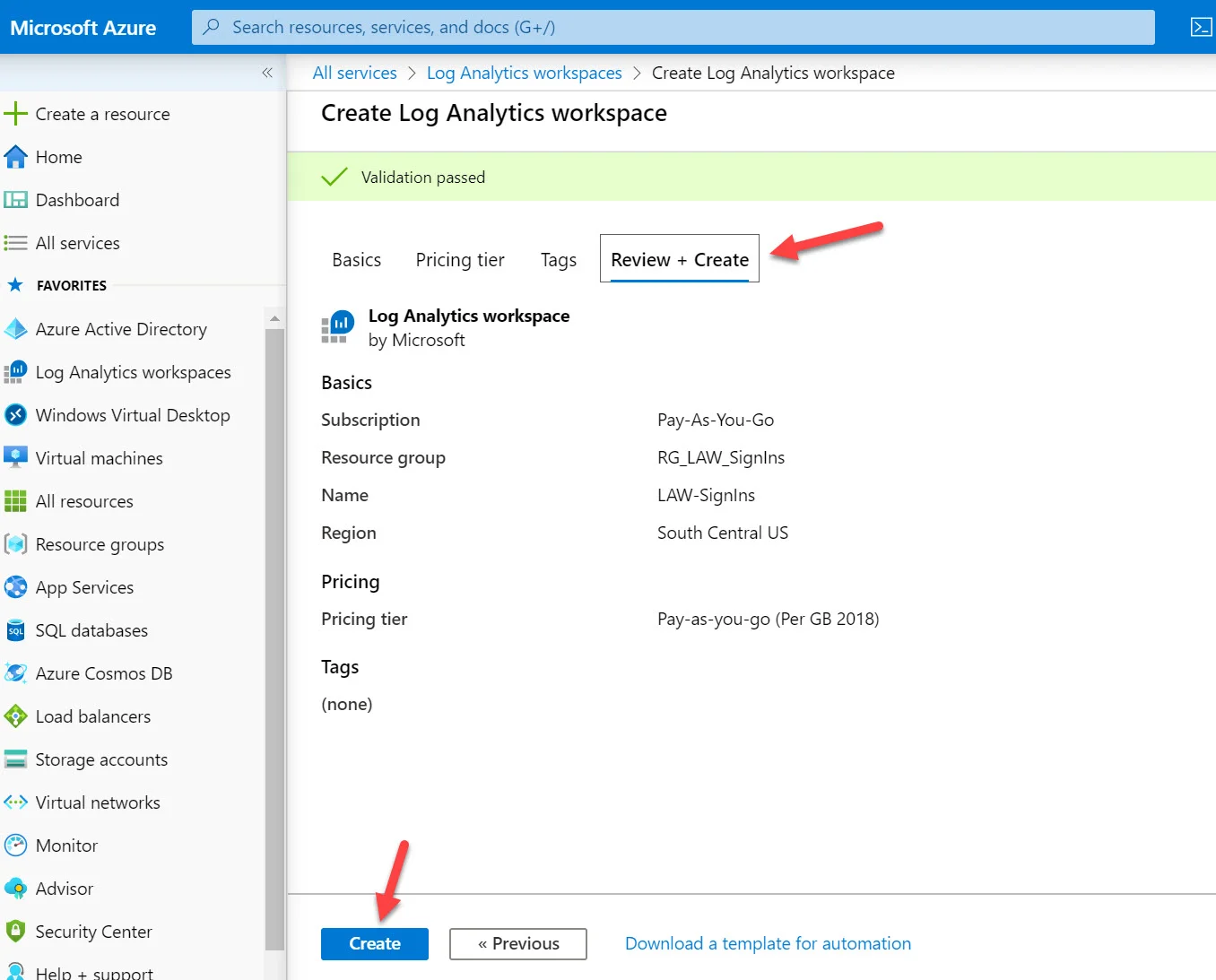Click the Pay-as-you-go (Per GB 2018) value
Screen dimensions: 1216x980
click(769, 619)
